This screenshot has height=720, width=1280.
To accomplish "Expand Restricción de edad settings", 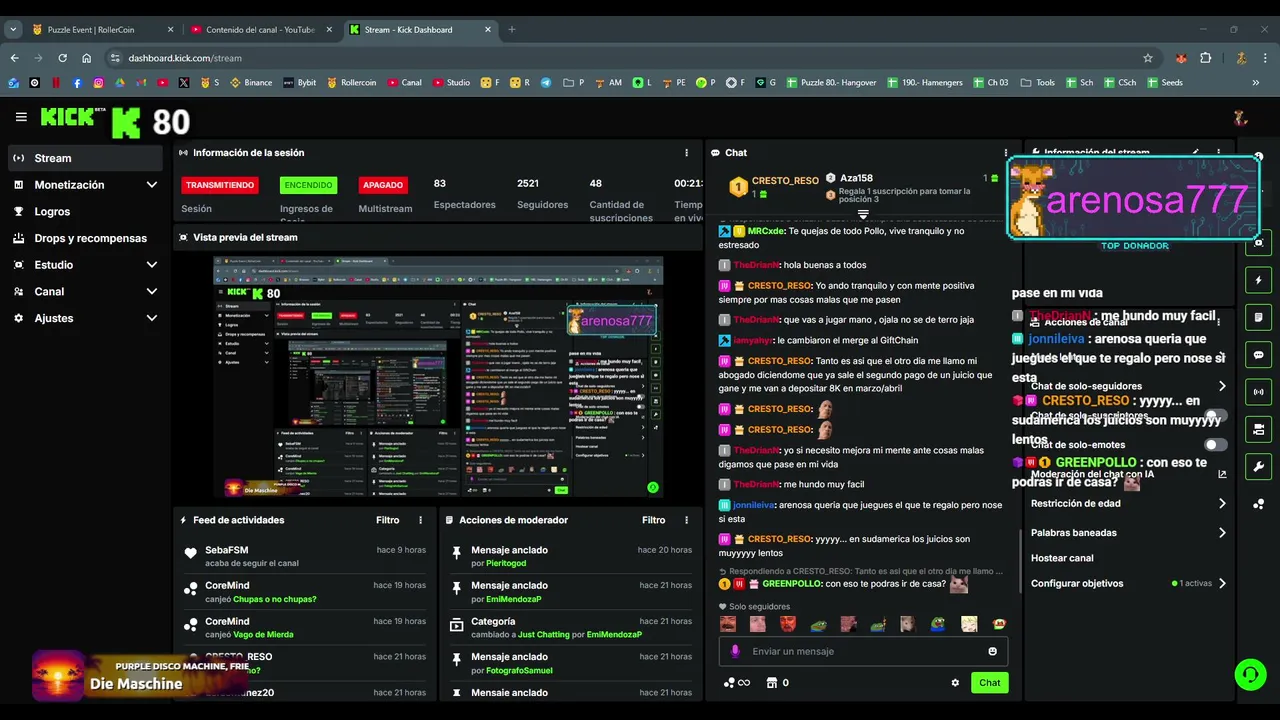I will 1128,504.
